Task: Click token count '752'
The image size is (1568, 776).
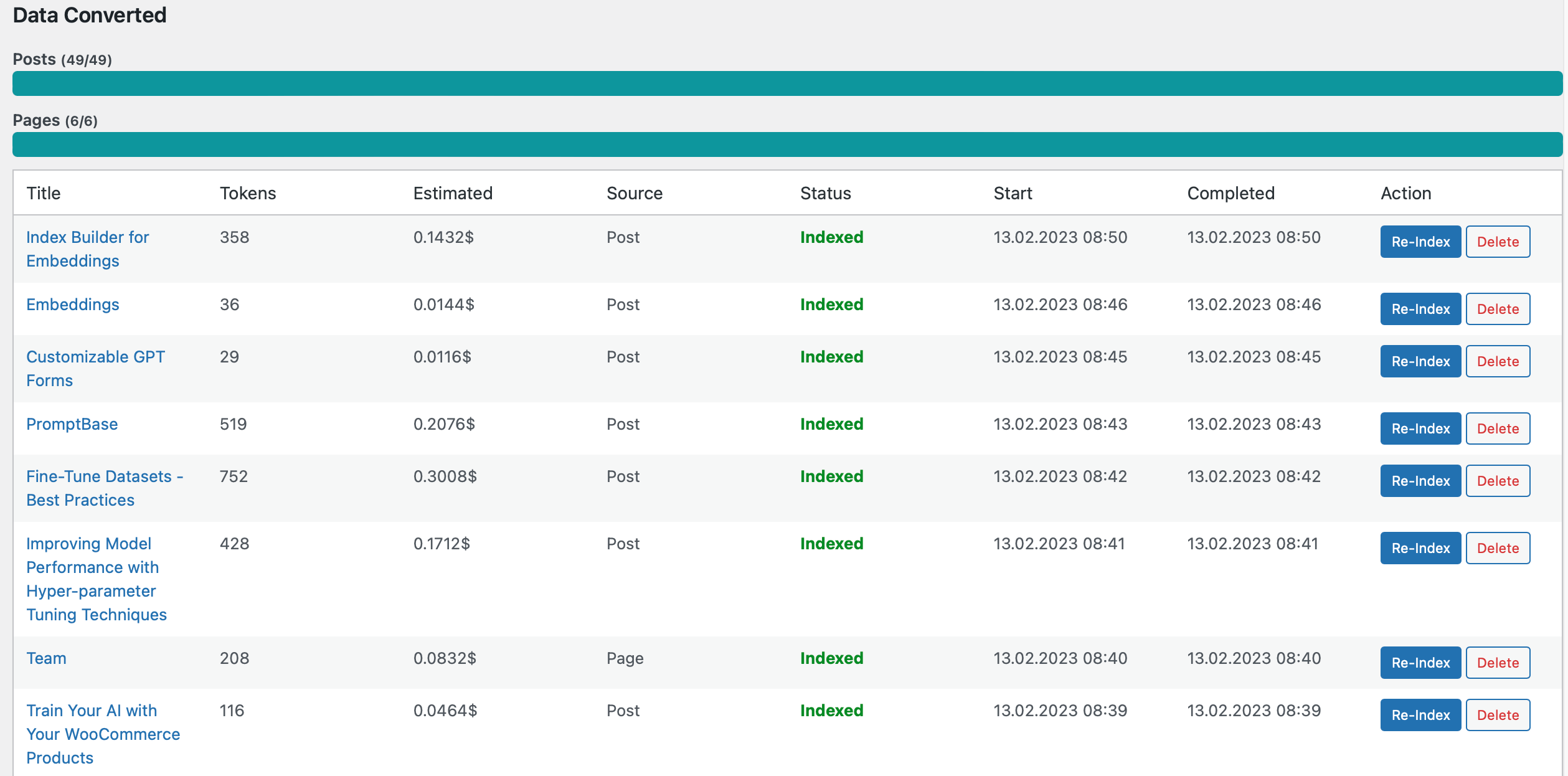Action: pos(234,476)
